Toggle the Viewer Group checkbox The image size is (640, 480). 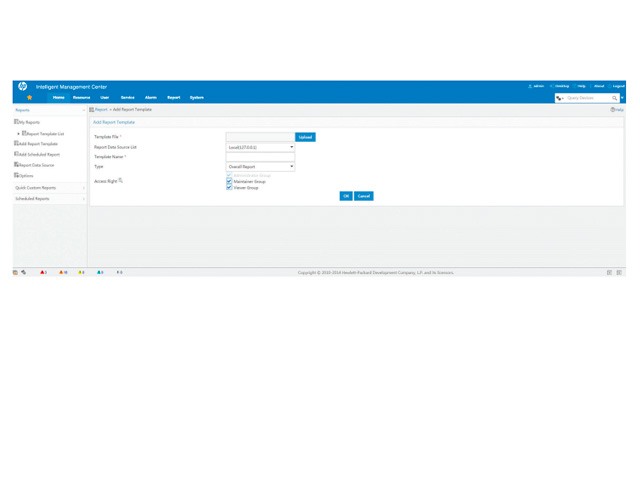pos(229,188)
